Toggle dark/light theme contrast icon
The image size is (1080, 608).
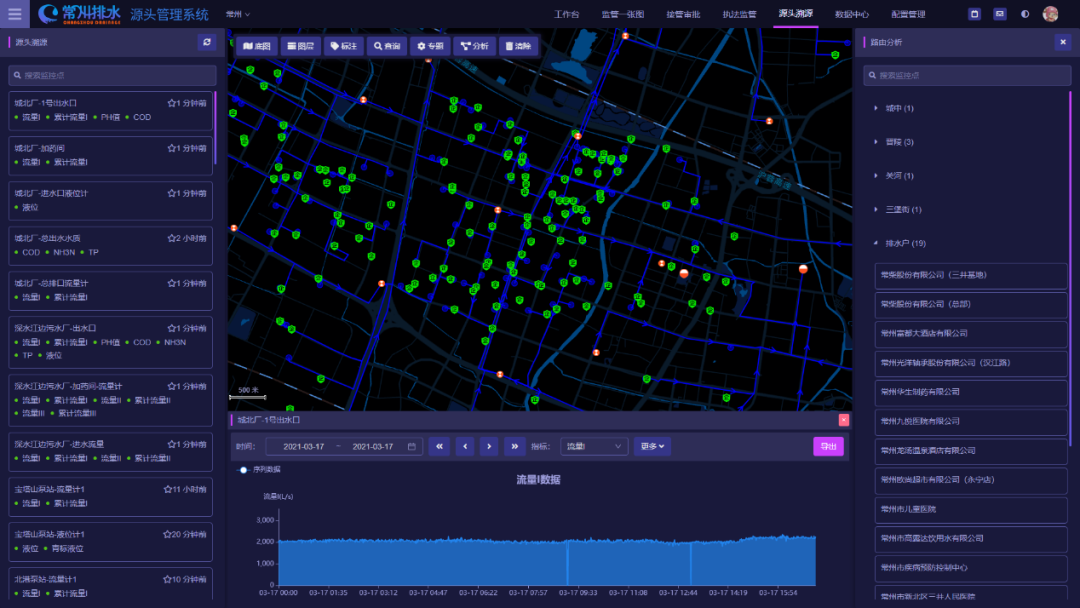tap(1024, 14)
